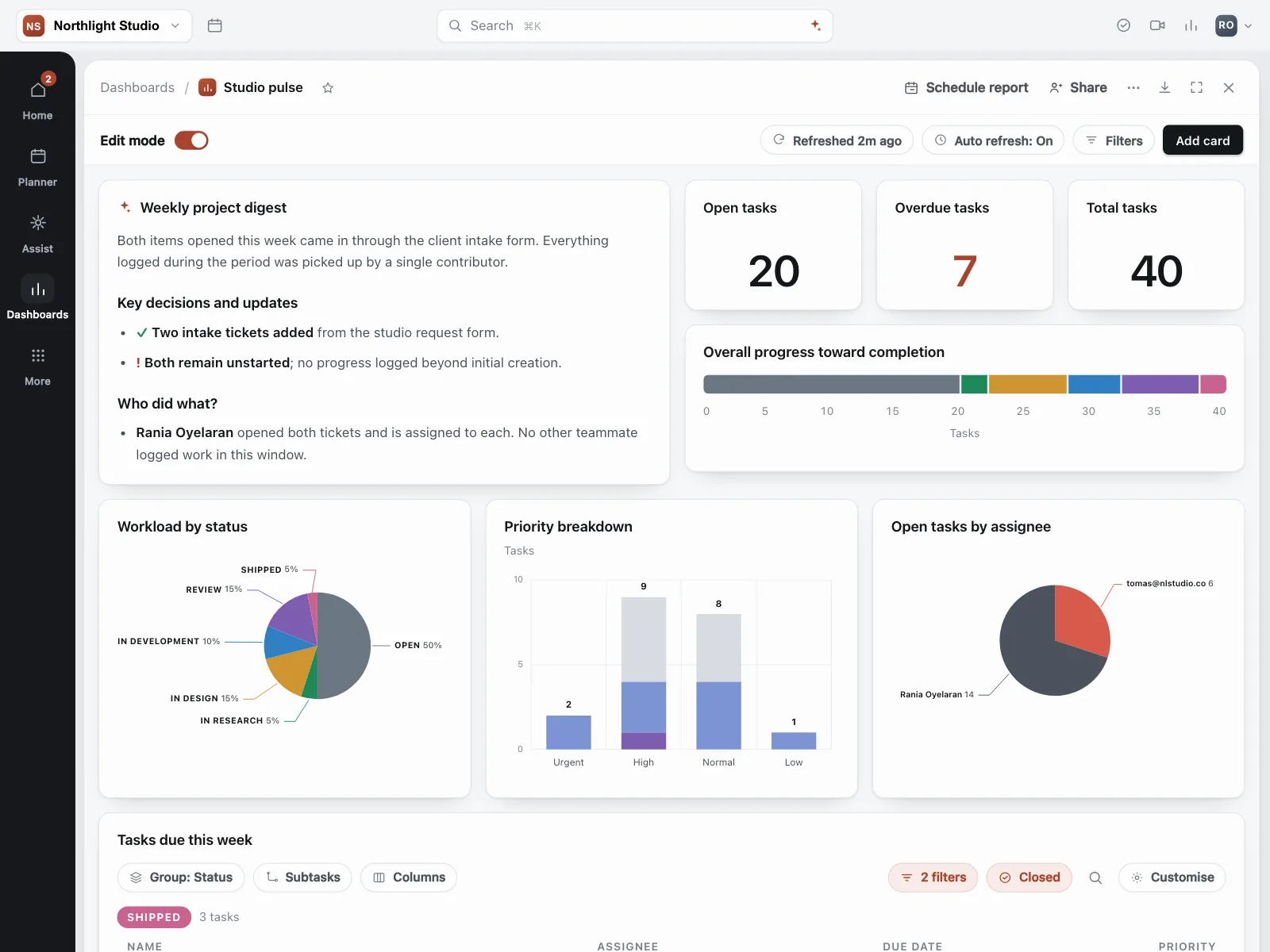The width and height of the screenshot is (1270, 952).
Task: Click the green In Research progress segment
Action: click(x=974, y=385)
